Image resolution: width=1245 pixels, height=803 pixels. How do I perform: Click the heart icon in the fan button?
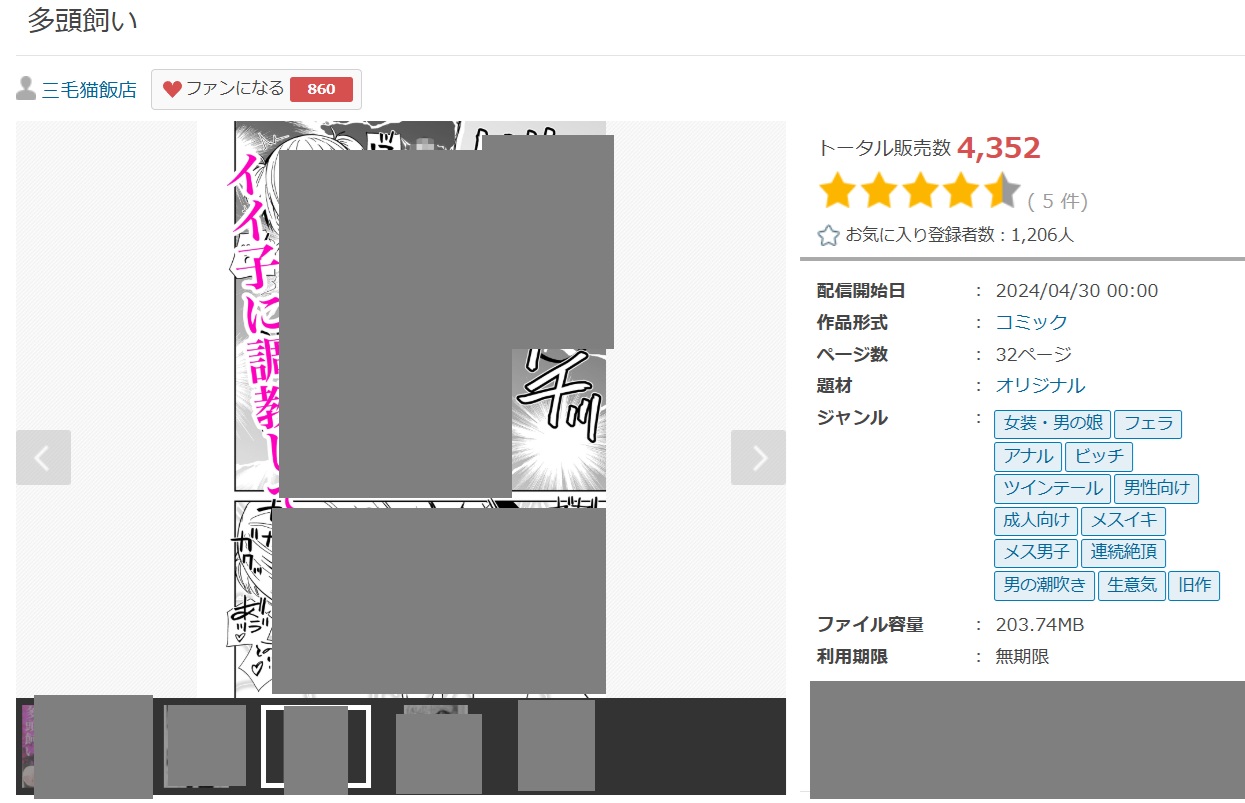coord(172,89)
